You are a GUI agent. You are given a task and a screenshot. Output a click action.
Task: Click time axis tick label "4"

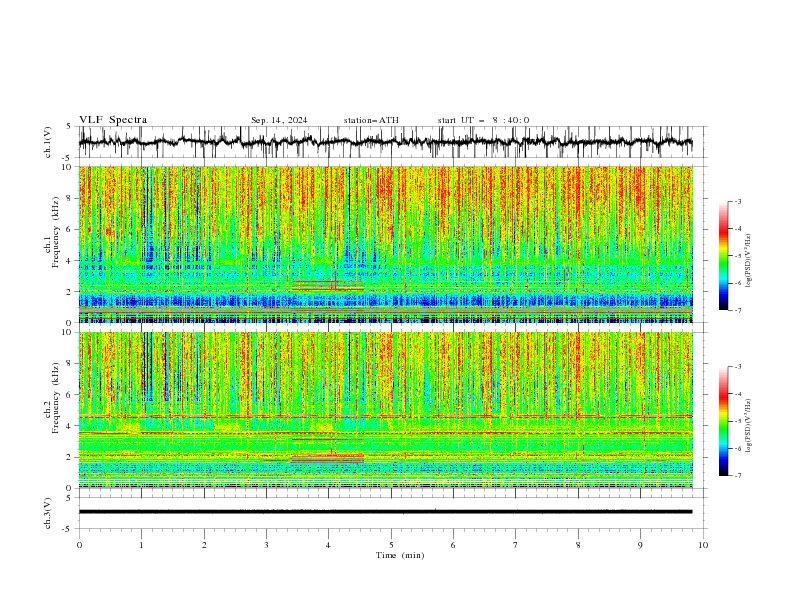pyautogui.click(x=328, y=545)
